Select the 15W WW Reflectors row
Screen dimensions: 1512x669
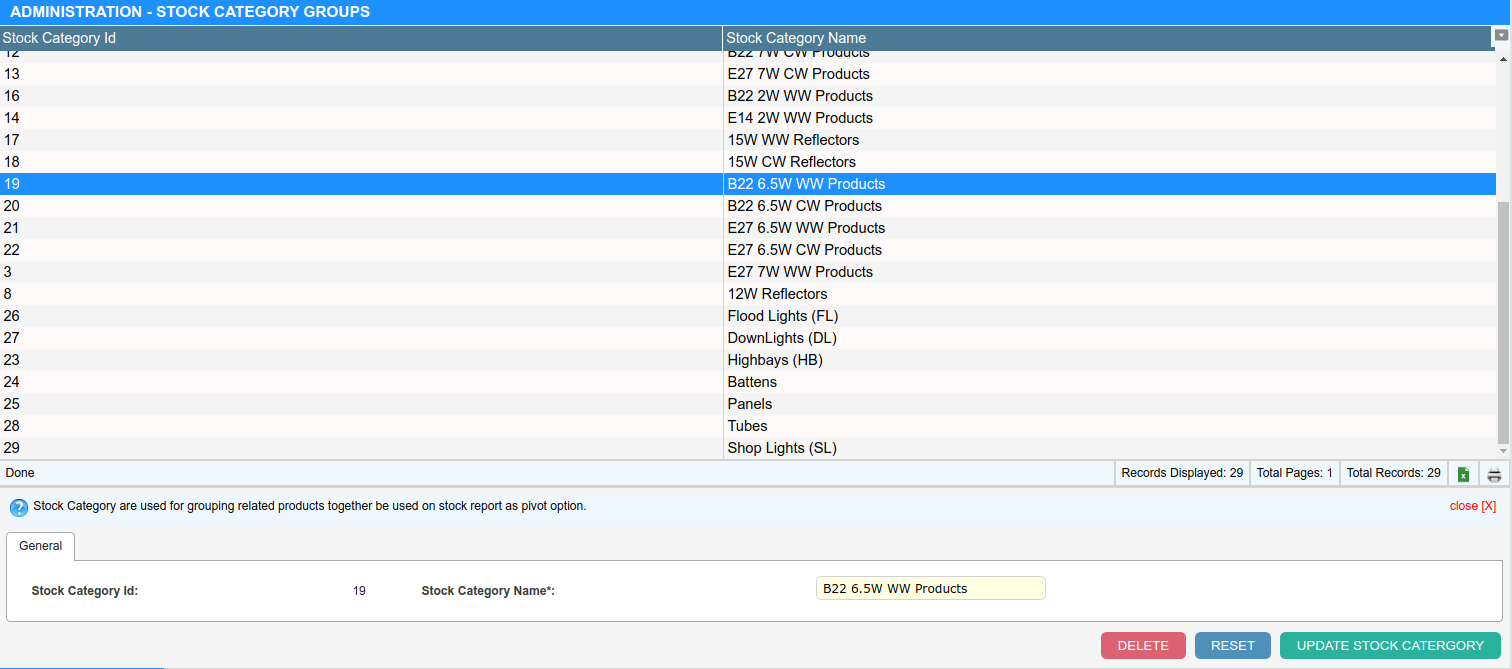pyautogui.click(x=792, y=140)
